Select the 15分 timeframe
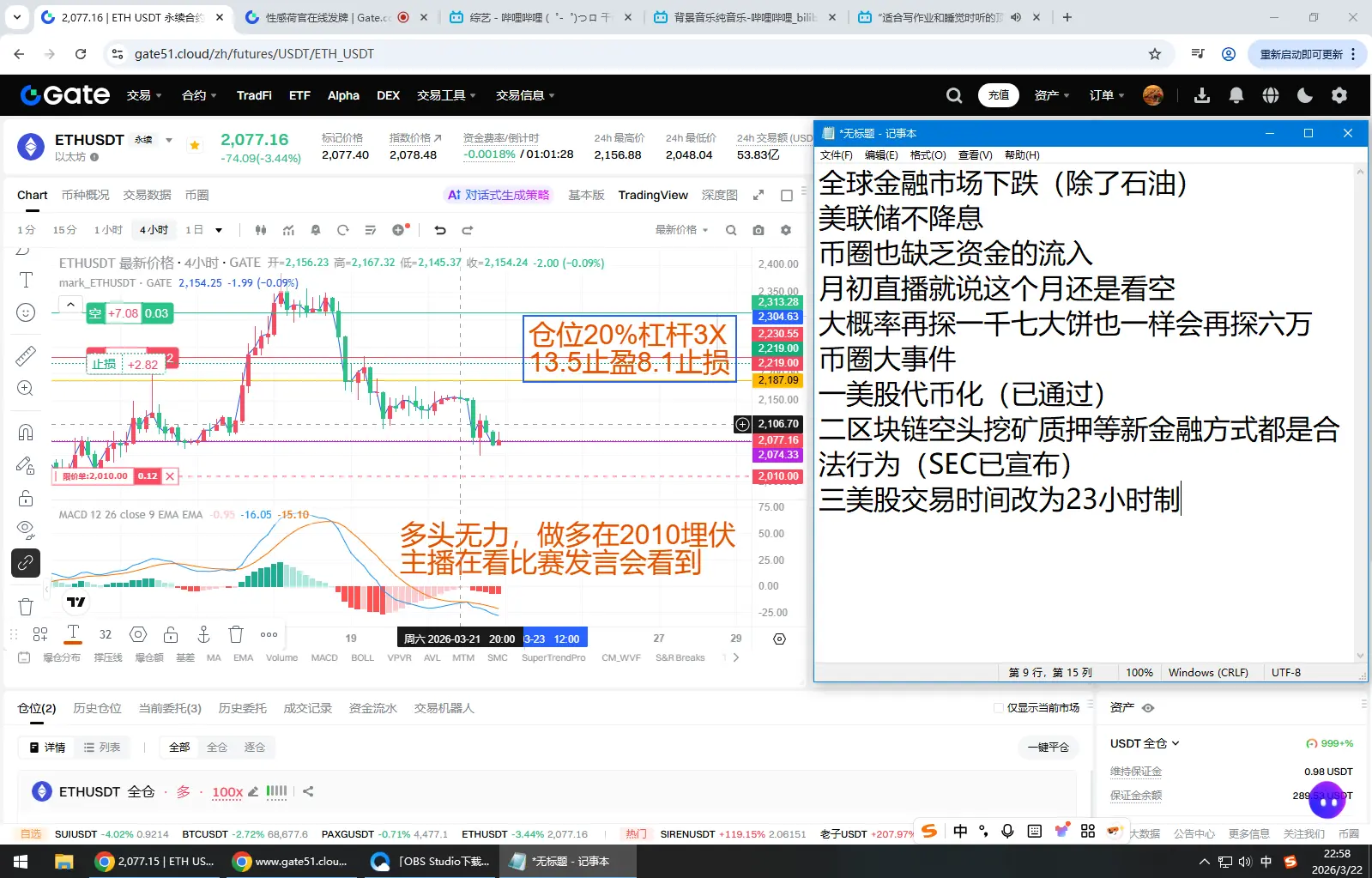 (64, 230)
